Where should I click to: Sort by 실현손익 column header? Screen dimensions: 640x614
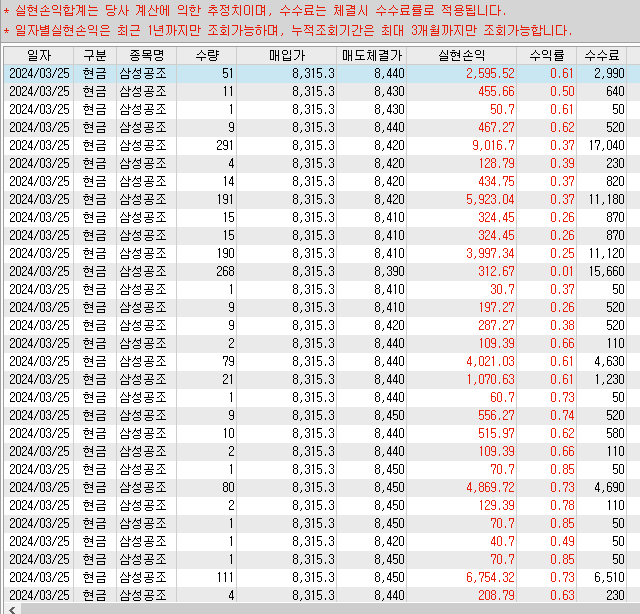tap(462, 56)
